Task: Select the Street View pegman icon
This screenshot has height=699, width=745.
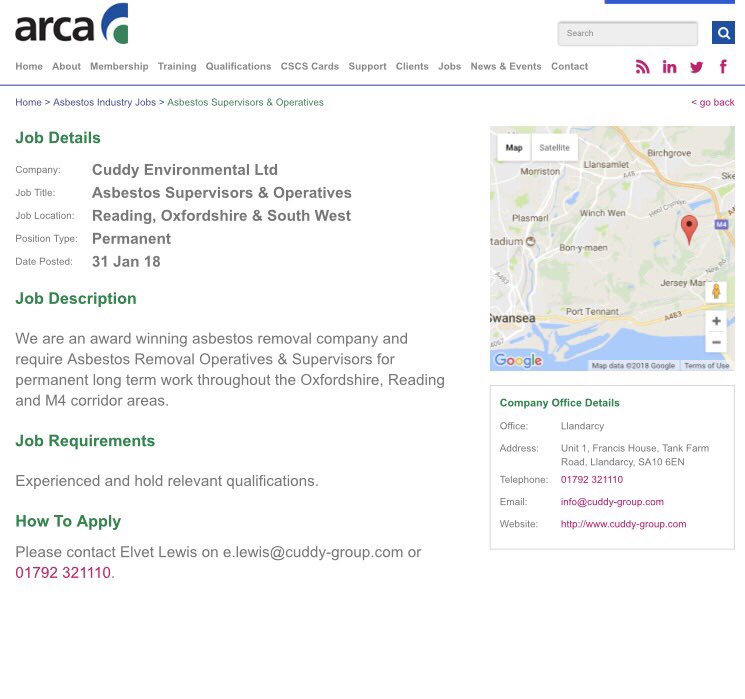Action: pos(716,291)
